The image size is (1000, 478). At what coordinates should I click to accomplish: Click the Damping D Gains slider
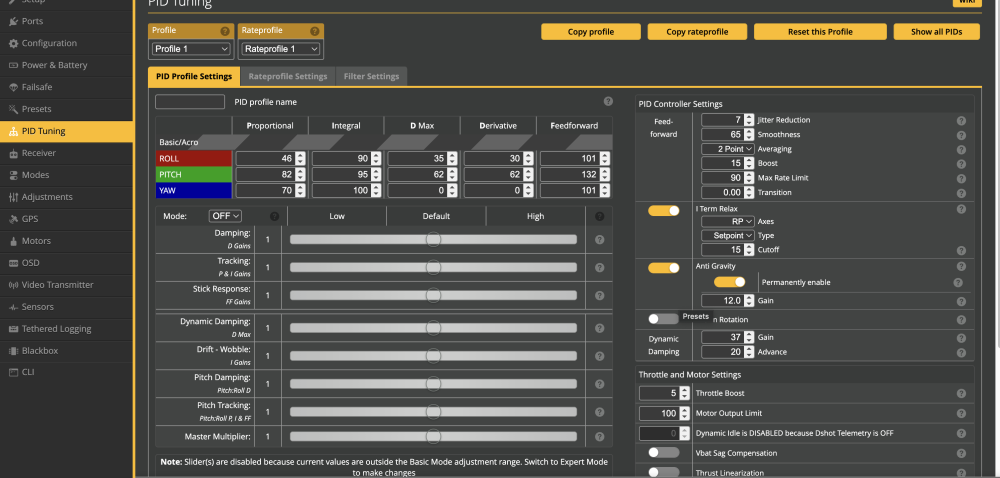click(x=433, y=240)
